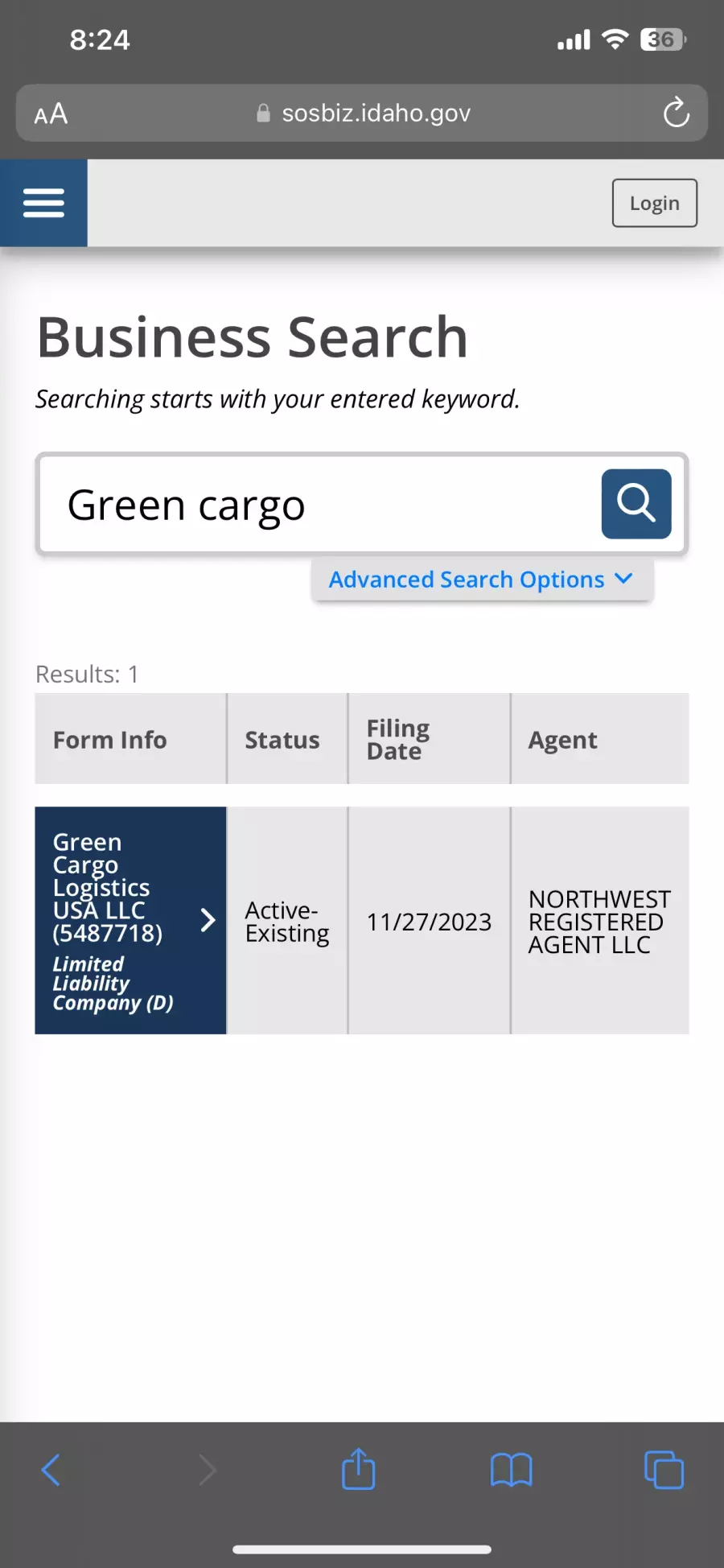The width and height of the screenshot is (724, 1568).
Task: Show open tabs in Safari
Action: coord(664,1470)
